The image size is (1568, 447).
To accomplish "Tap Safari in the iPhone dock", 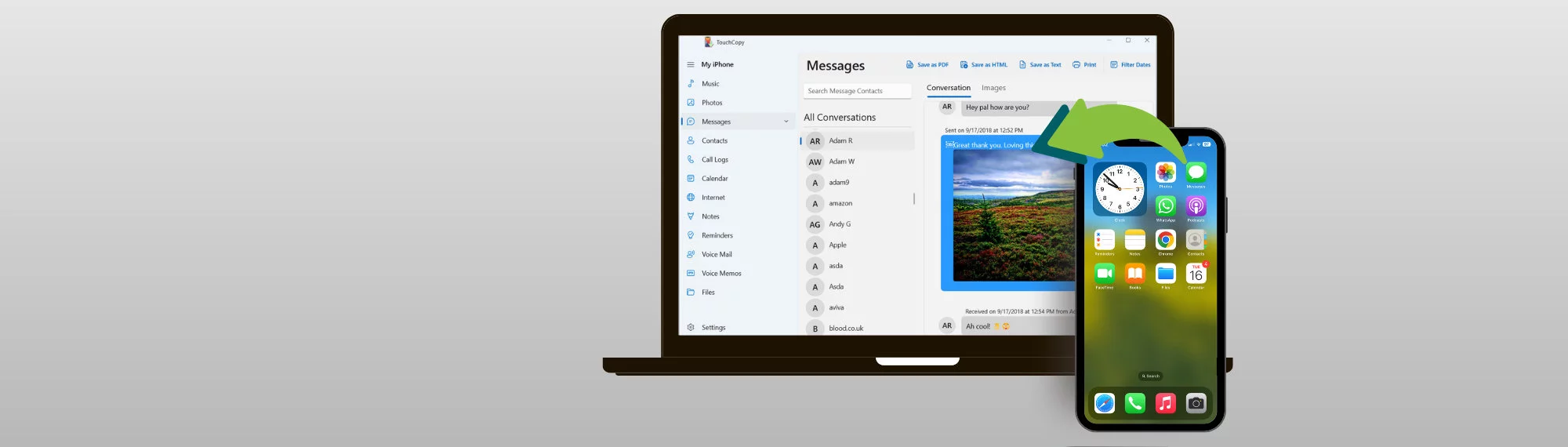I will click(1105, 403).
